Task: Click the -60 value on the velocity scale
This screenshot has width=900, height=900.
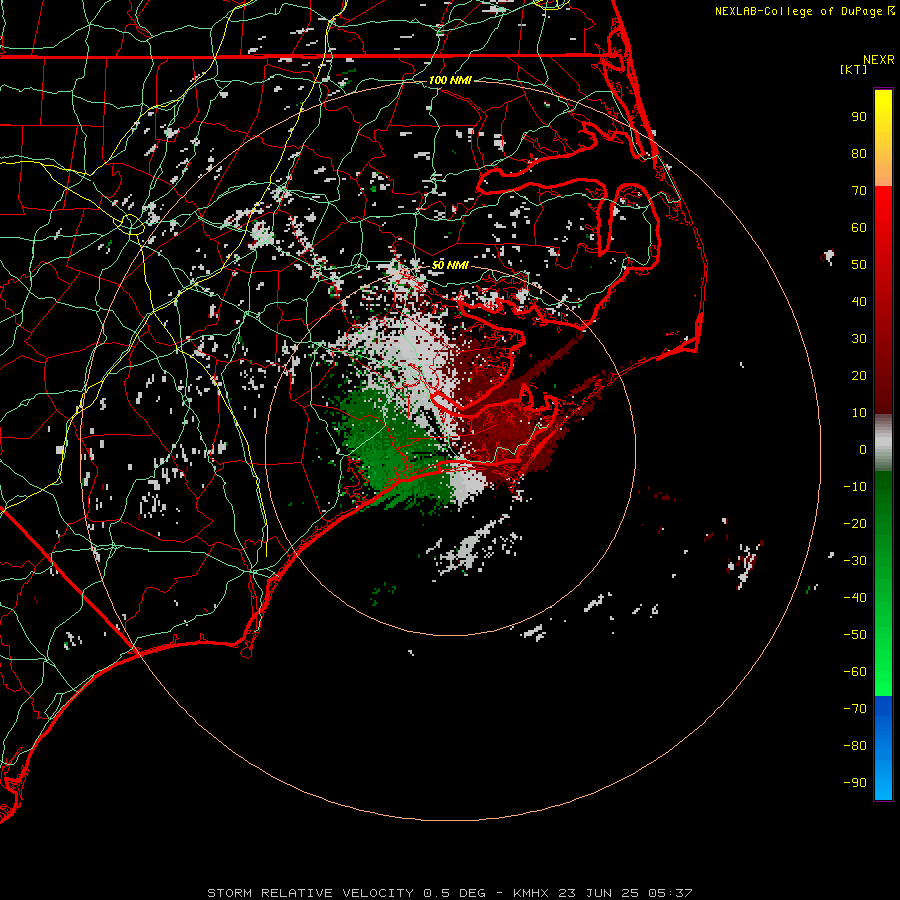Action: [x=855, y=672]
